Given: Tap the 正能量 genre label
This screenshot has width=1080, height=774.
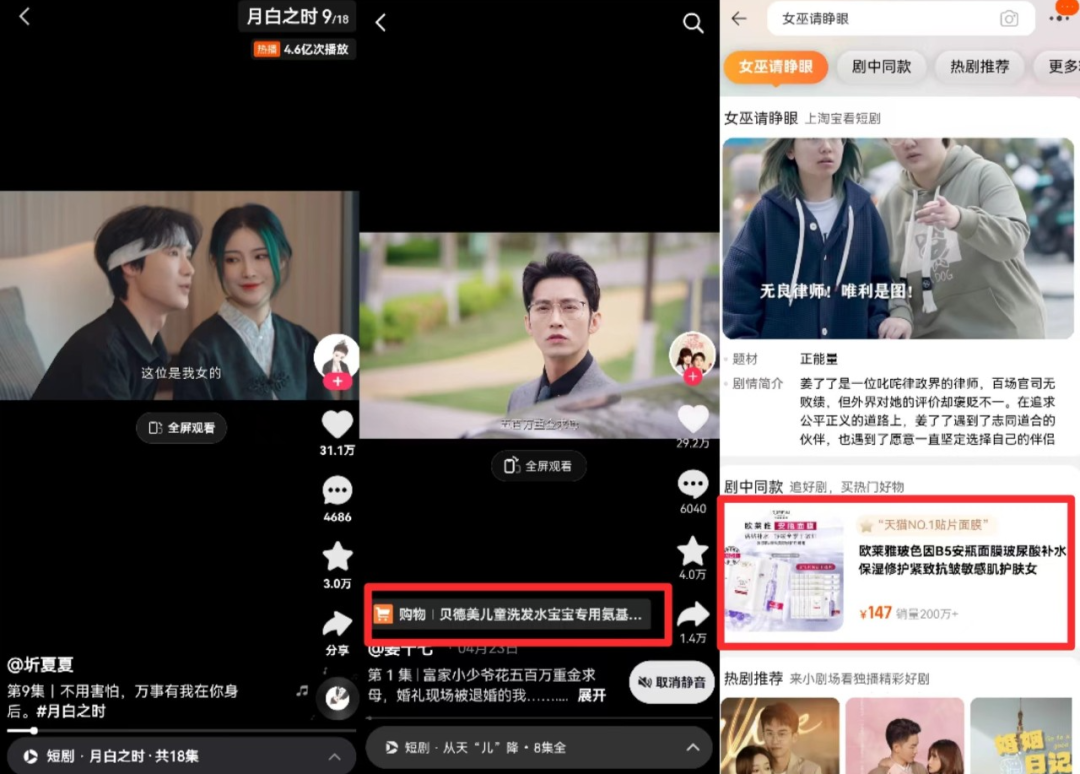Looking at the screenshot, I should 818,359.
